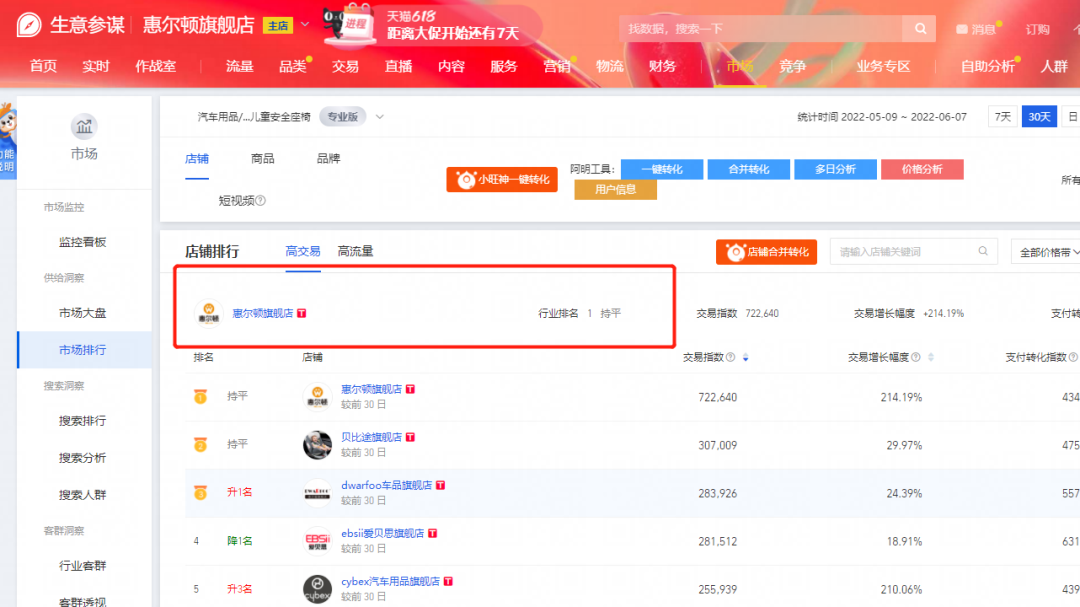
Task: Click help icon next to 短视频
Action: coord(260,200)
